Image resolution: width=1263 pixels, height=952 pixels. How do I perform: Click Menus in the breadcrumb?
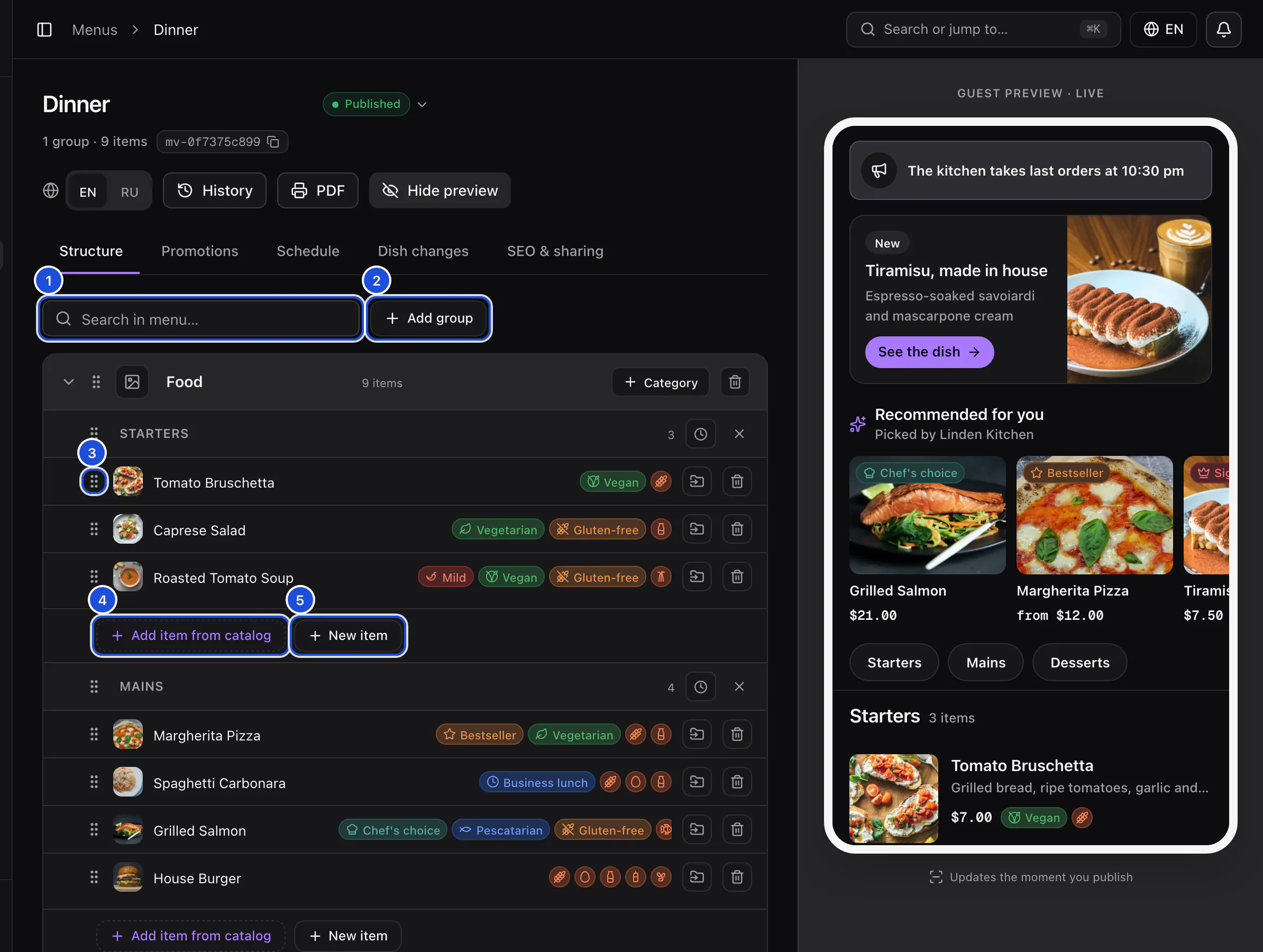94,30
